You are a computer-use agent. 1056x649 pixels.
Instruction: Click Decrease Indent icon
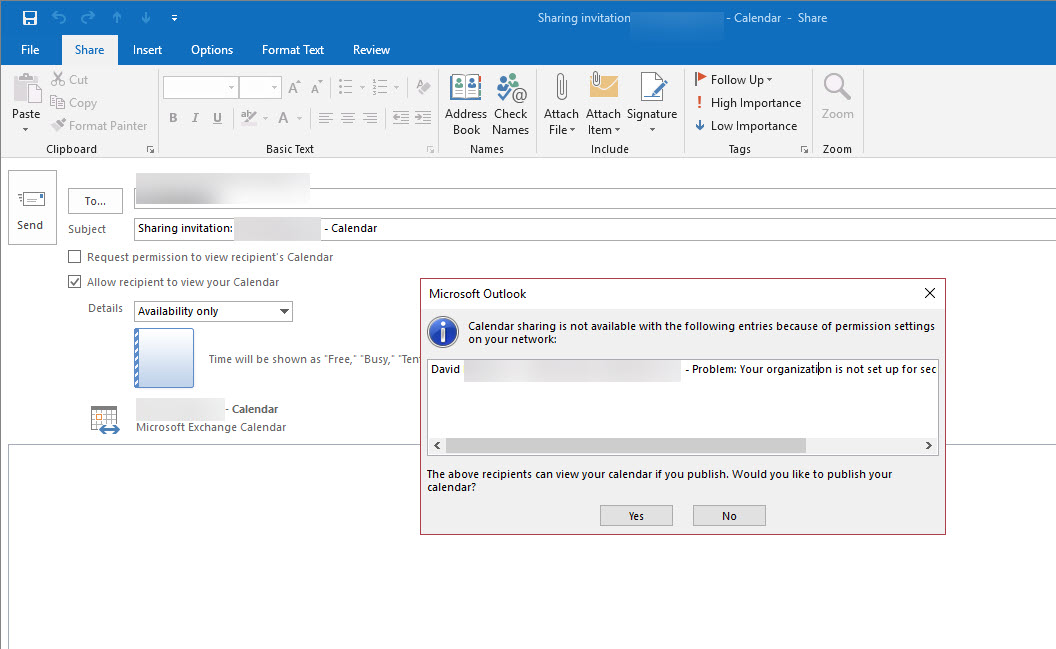pos(401,118)
